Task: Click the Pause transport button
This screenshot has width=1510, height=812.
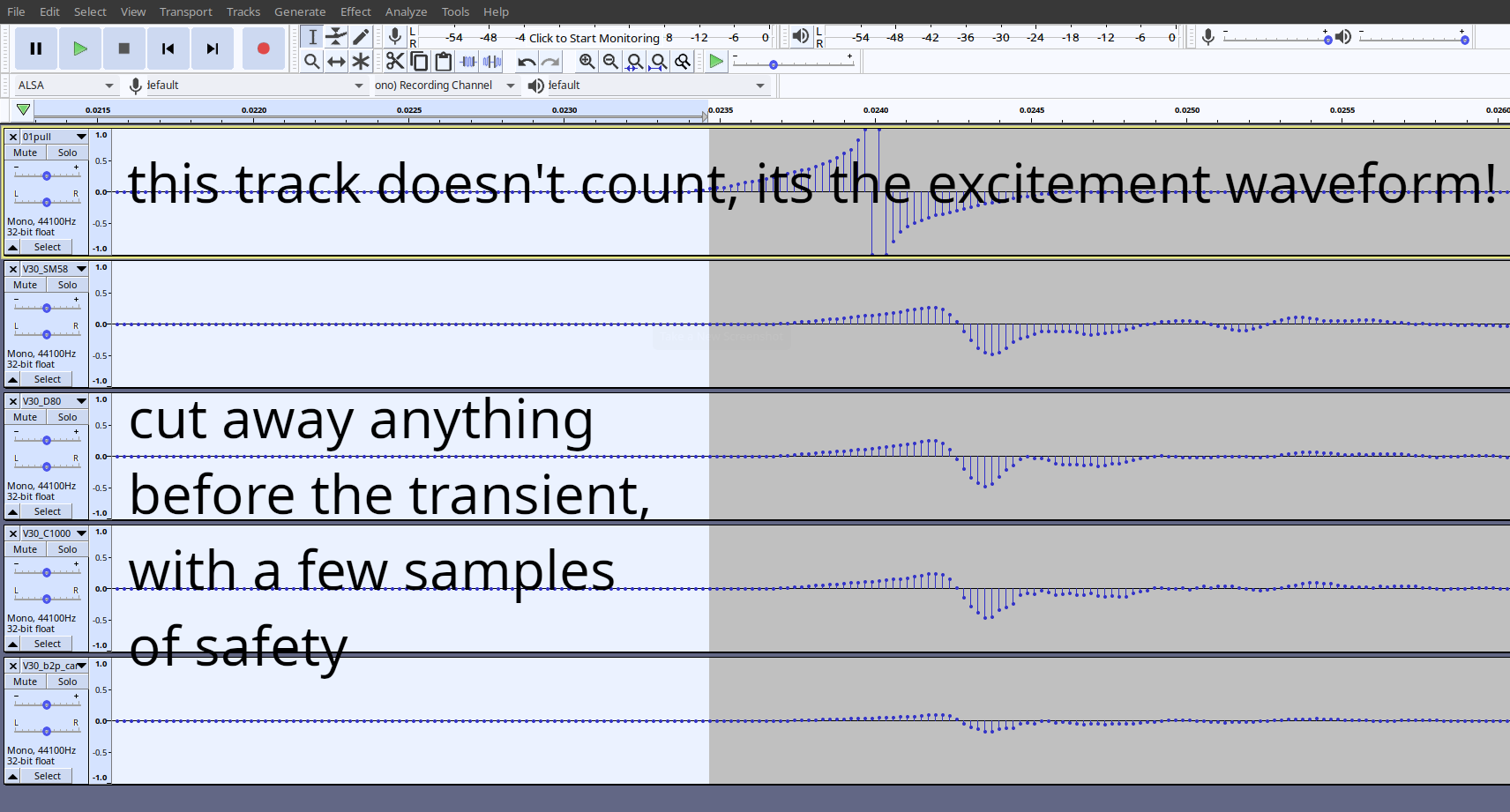Action: point(36,48)
